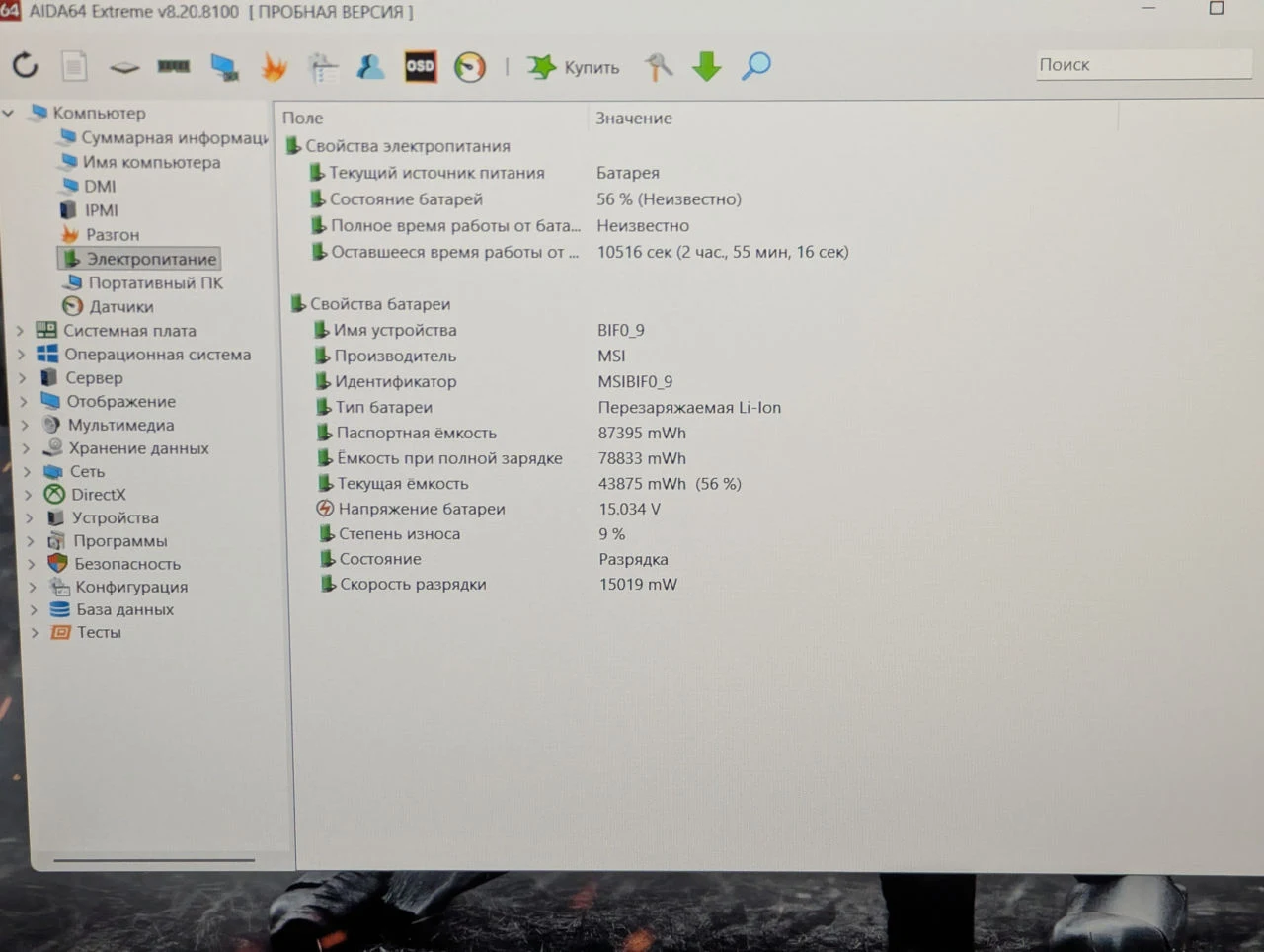Expand the Отображение node arrow

(x=24, y=402)
